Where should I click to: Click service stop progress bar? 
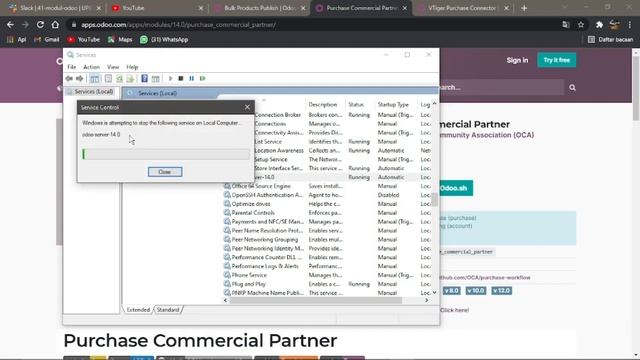166,154
